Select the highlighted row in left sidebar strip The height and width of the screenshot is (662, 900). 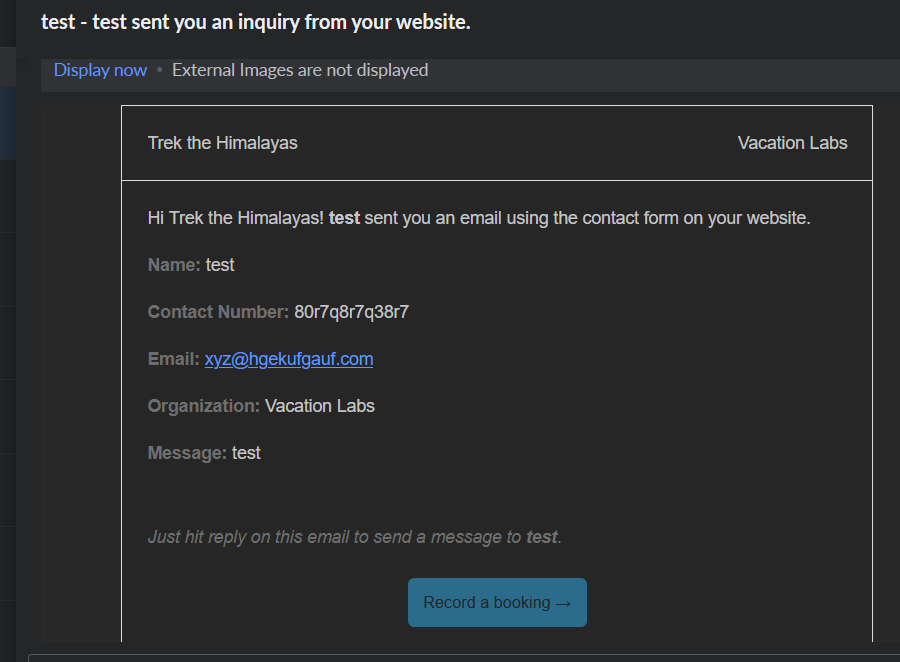click(x=7, y=122)
